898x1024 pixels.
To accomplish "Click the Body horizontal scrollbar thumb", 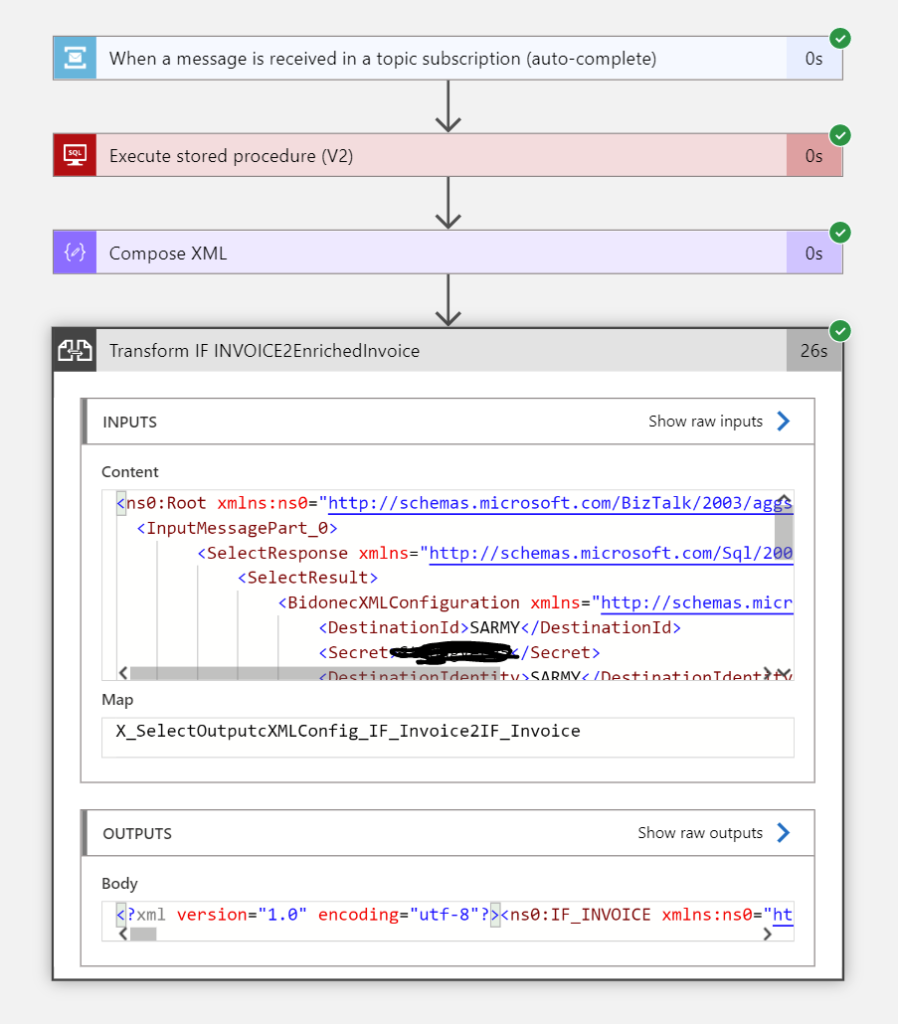I will click(143, 935).
